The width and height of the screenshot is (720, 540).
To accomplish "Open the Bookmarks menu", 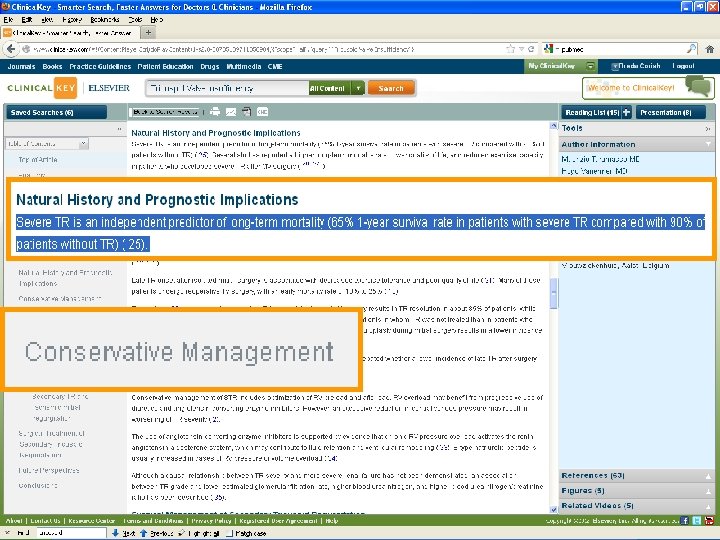I will pos(105,20).
